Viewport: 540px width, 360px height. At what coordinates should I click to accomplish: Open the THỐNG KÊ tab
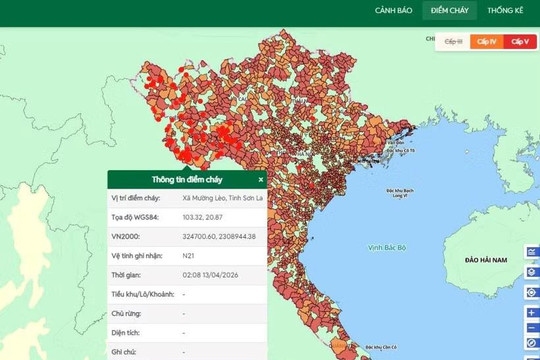pyautogui.click(x=505, y=10)
